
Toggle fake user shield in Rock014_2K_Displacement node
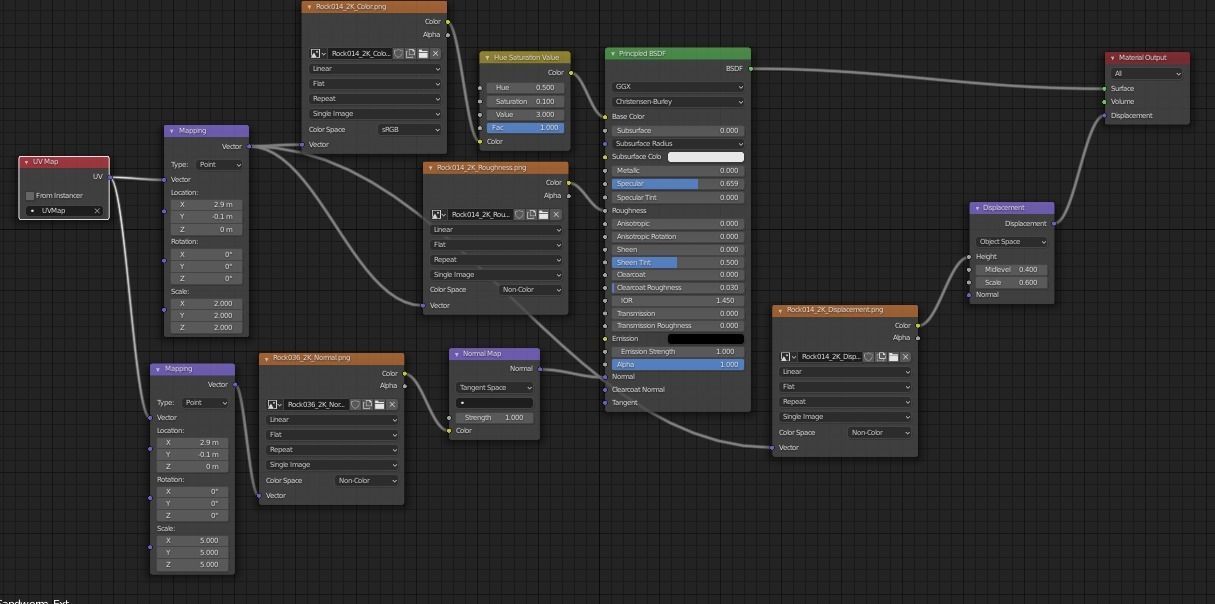pos(868,356)
